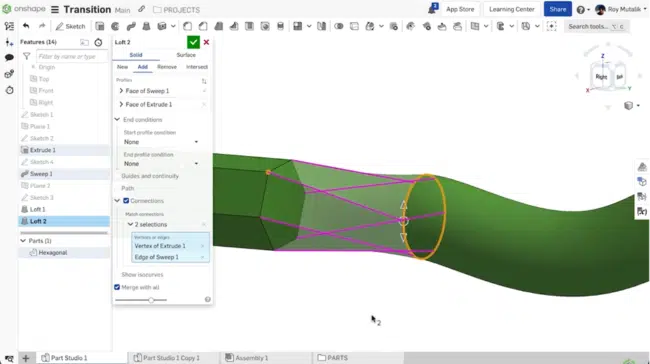Click the Redo arrow icon
This screenshot has height=364, width=650.
42,26
